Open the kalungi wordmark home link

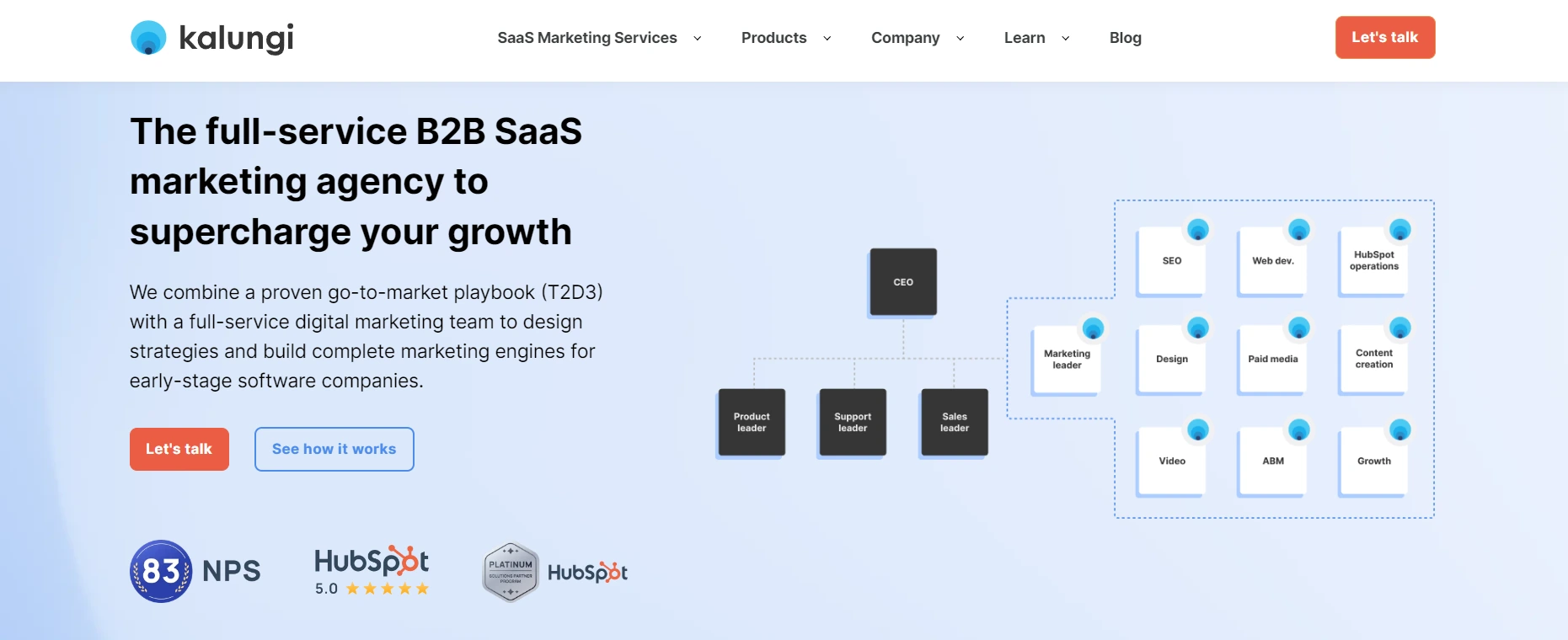[236, 38]
